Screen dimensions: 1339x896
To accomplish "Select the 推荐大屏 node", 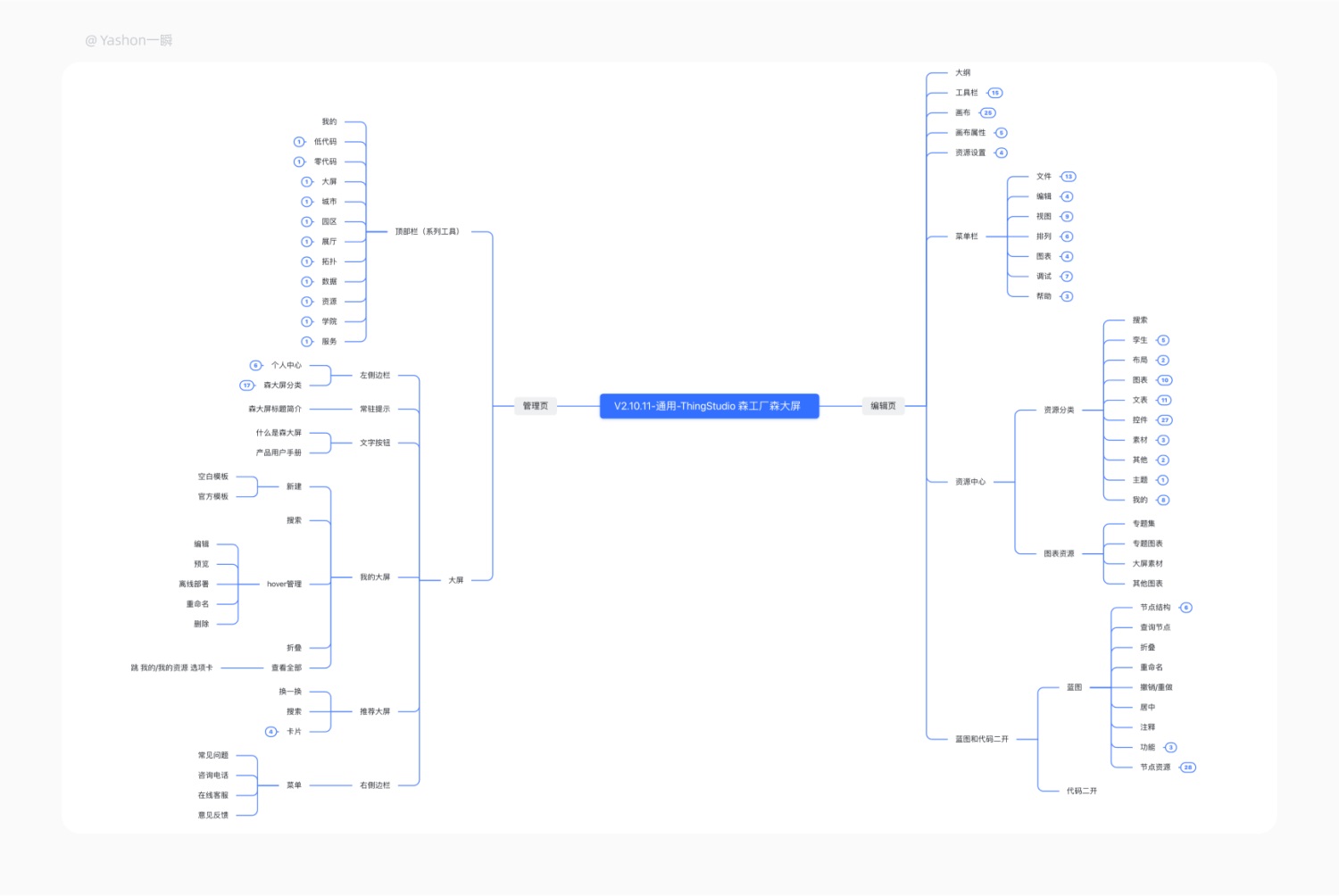I will [x=375, y=711].
